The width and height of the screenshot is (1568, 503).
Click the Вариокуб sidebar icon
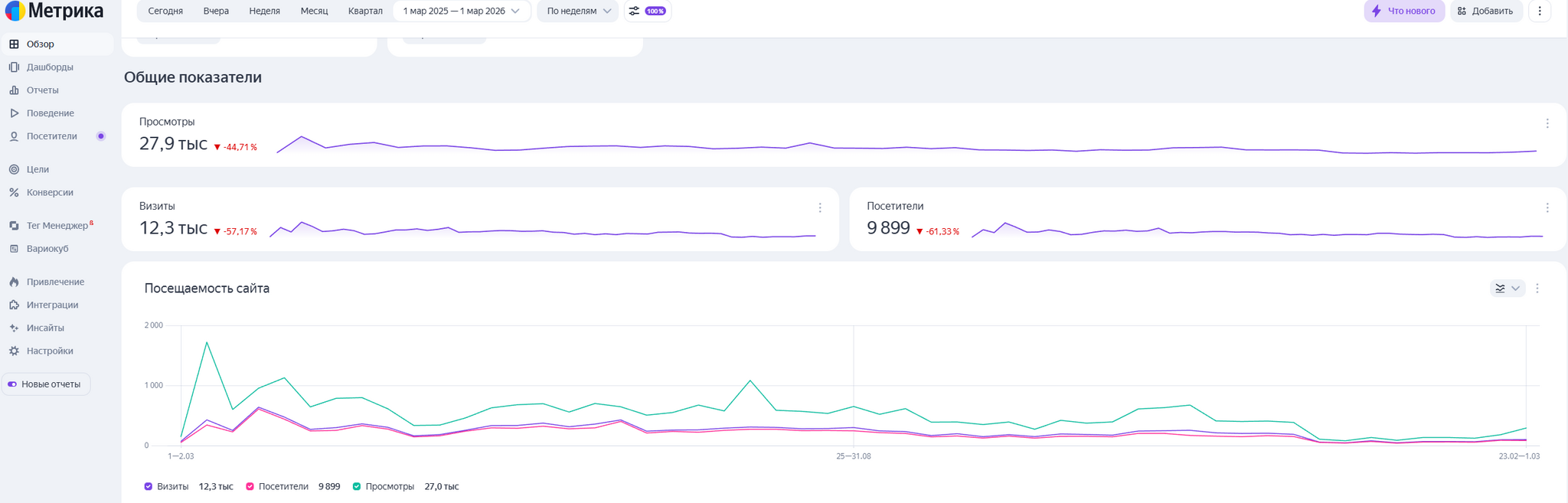[14, 249]
